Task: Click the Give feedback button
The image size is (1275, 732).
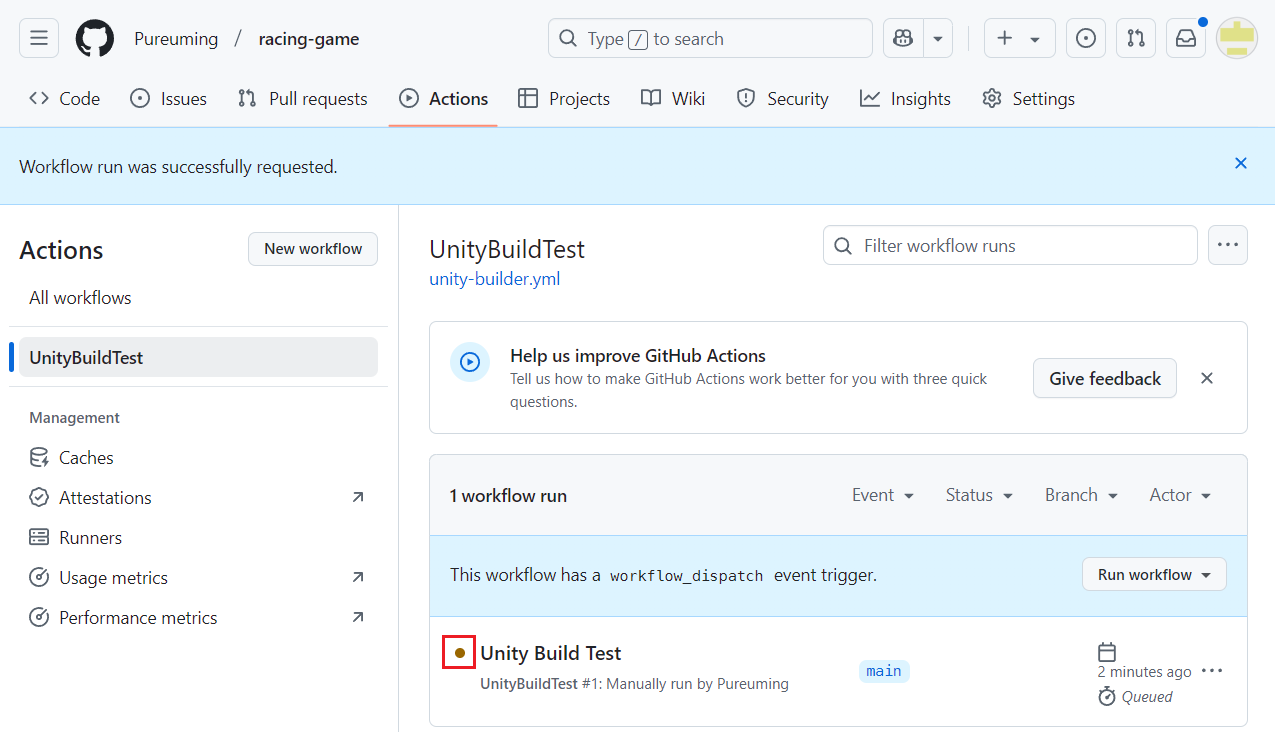Action: tap(1105, 378)
